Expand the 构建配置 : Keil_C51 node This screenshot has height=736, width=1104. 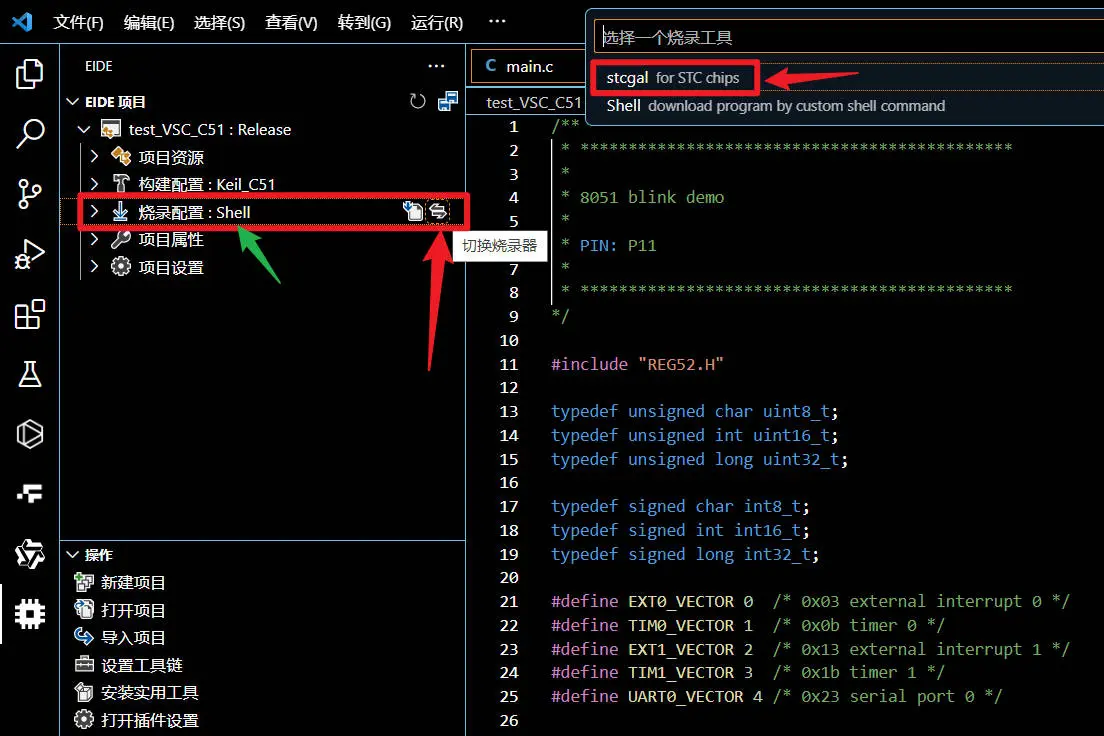coord(94,184)
